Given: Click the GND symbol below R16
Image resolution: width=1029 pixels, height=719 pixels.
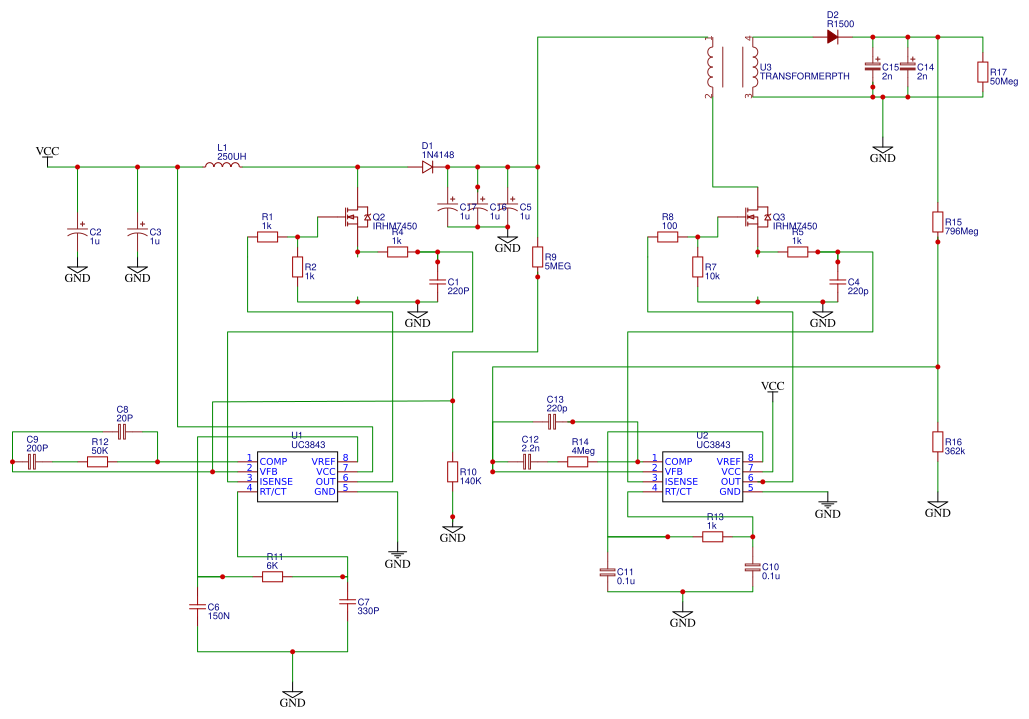Looking at the screenshot, I should 938,509.
